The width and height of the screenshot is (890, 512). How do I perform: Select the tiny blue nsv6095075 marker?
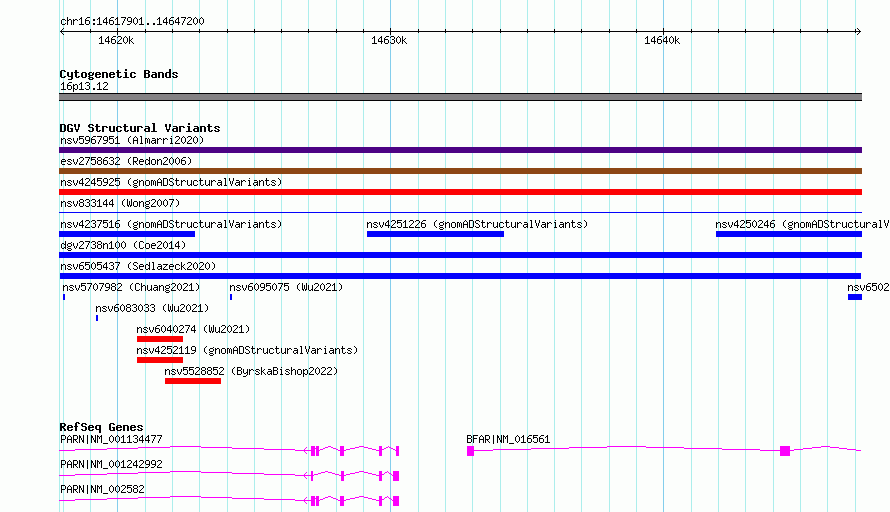231,297
